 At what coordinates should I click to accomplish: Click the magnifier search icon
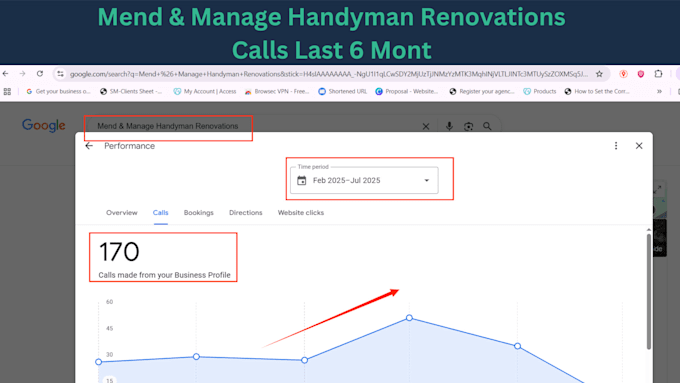pos(487,126)
